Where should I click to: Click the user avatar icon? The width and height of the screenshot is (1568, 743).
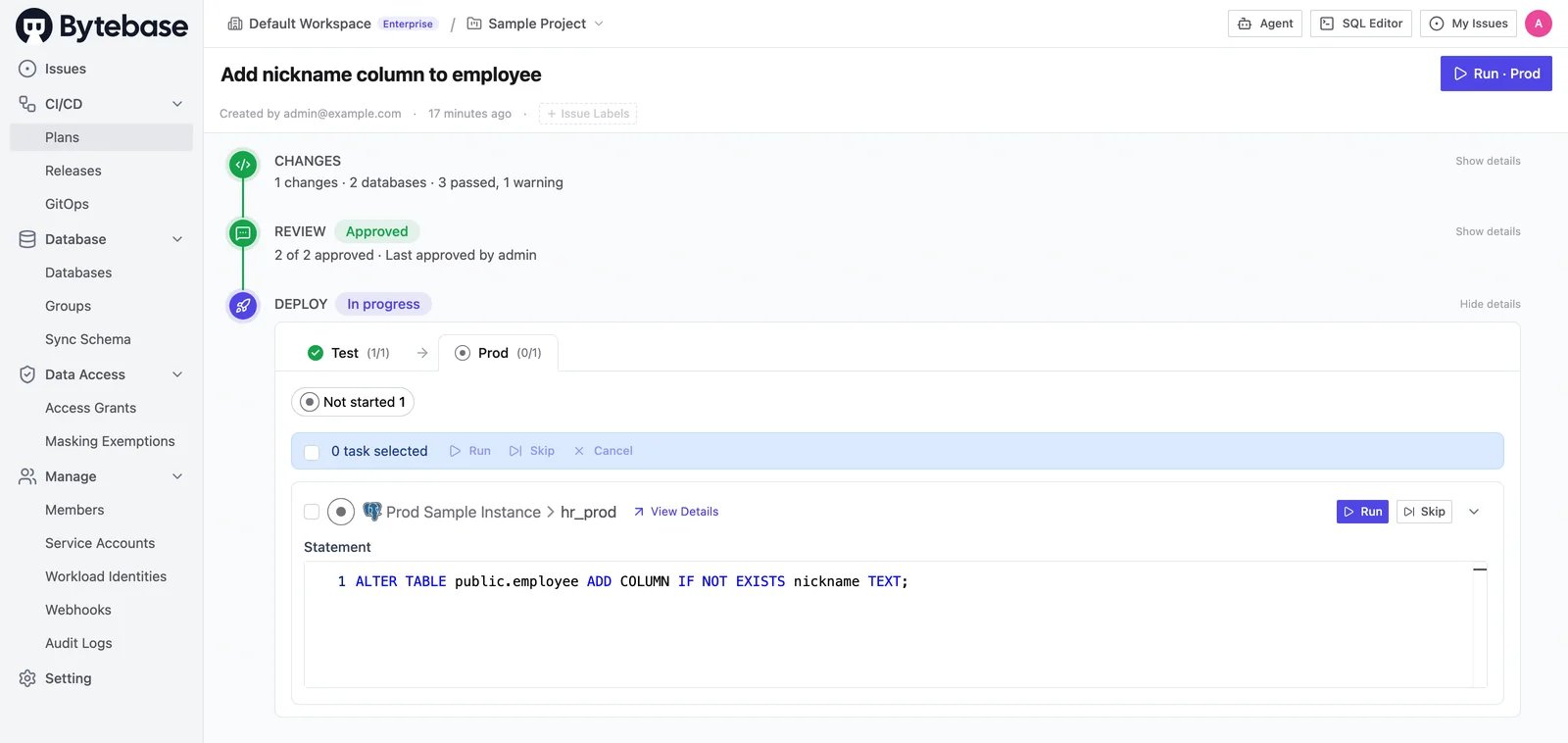[x=1539, y=24]
